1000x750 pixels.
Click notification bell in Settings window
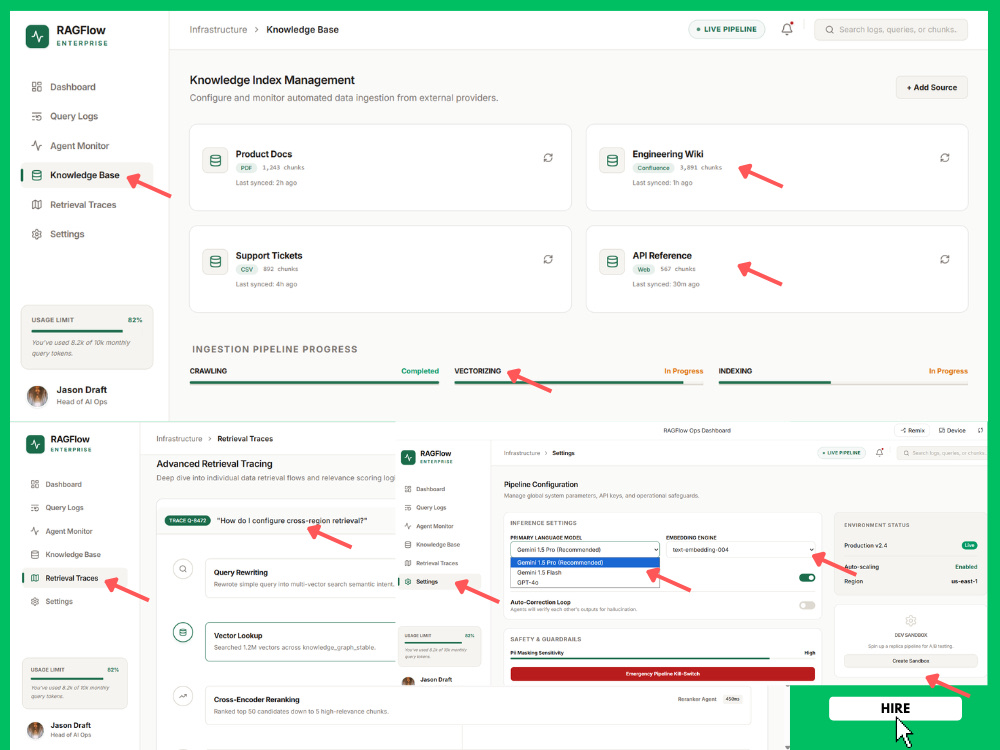pyautogui.click(x=879, y=453)
